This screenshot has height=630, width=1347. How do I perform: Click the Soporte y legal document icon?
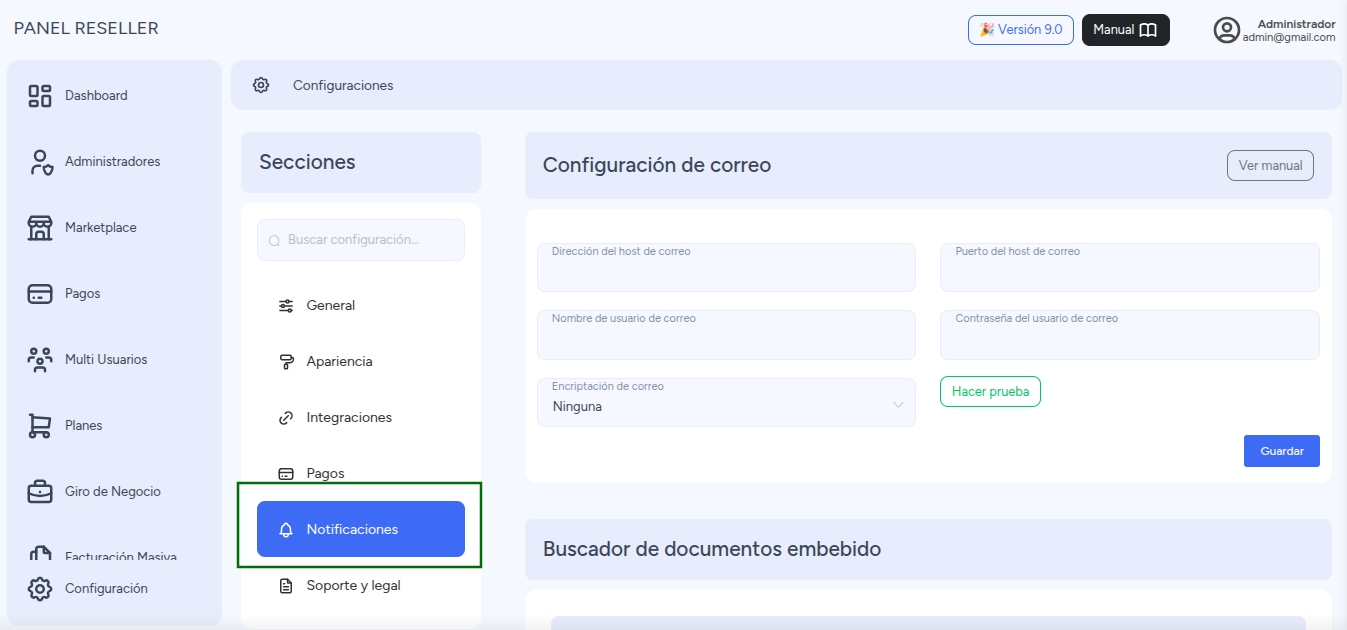286,586
